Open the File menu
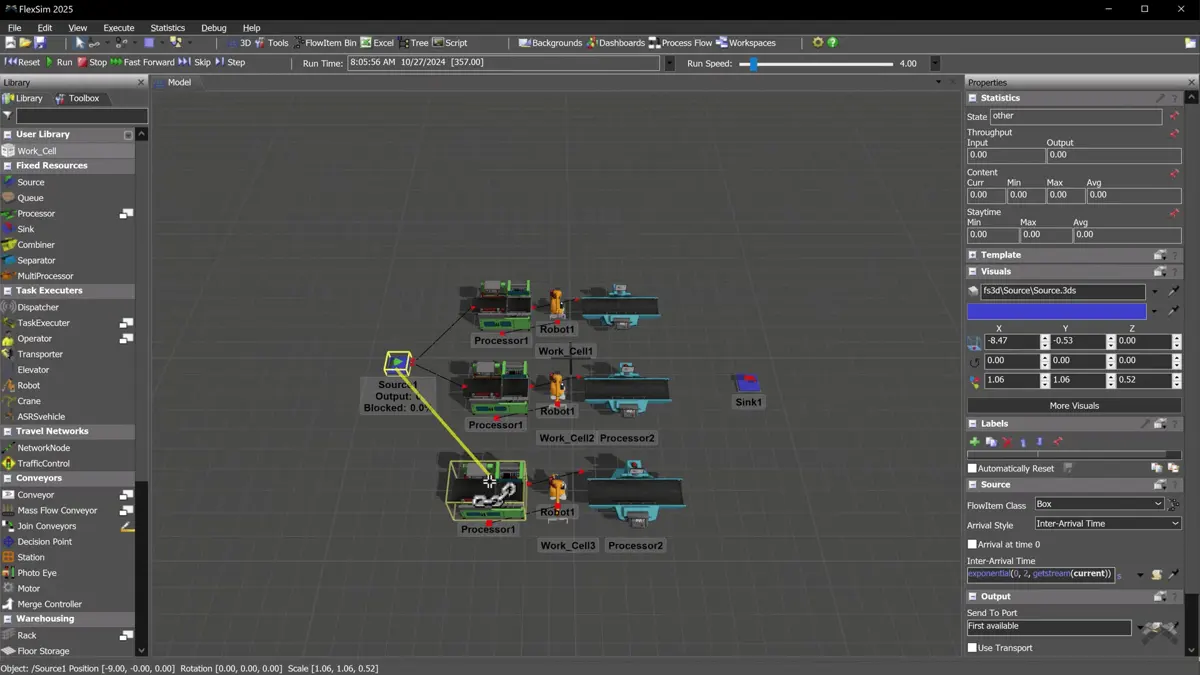1200x675 pixels. 14,28
